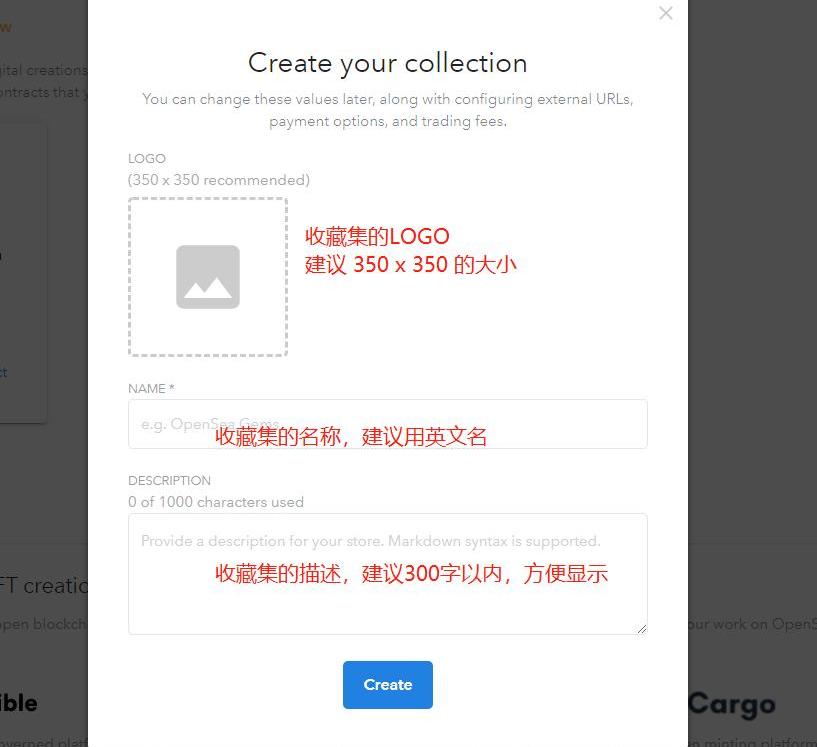This screenshot has width=817, height=747.
Task: Close the Create your collection dialog
Action: tap(666, 13)
